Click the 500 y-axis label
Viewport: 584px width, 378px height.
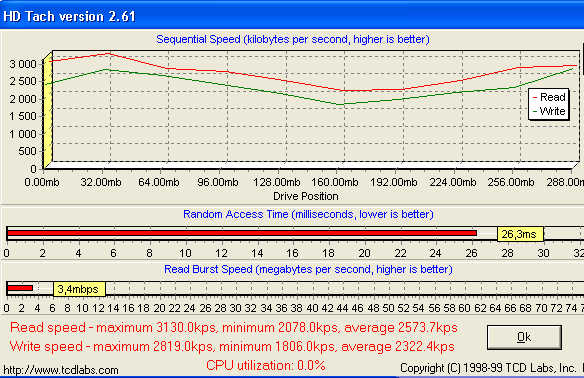click(x=28, y=151)
